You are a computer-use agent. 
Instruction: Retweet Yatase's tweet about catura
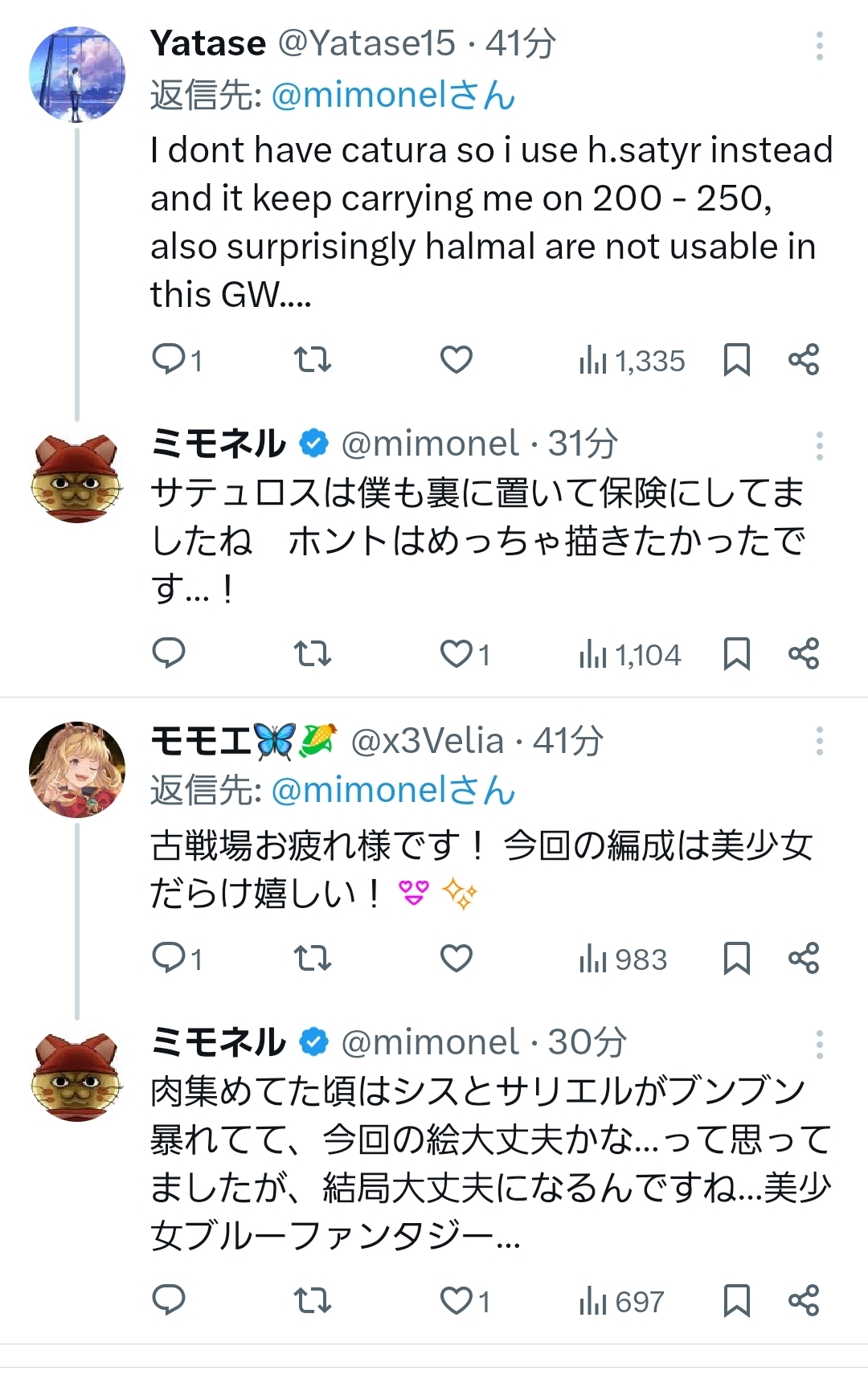coord(312,359)
